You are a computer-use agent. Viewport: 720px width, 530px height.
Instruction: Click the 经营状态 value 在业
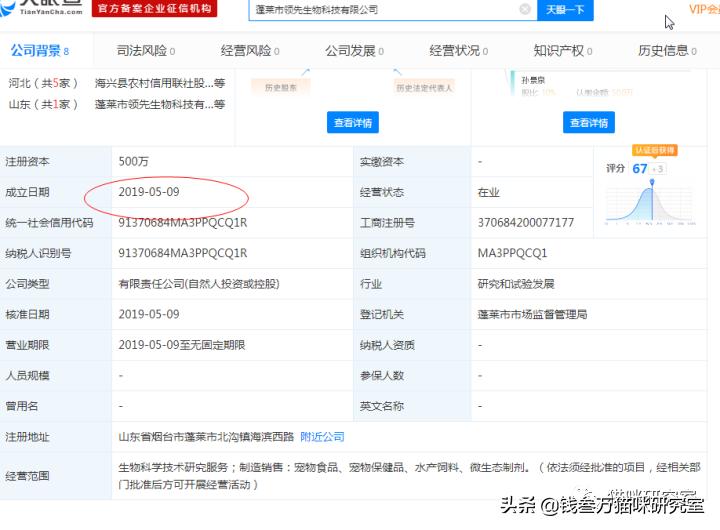[489, 192]
